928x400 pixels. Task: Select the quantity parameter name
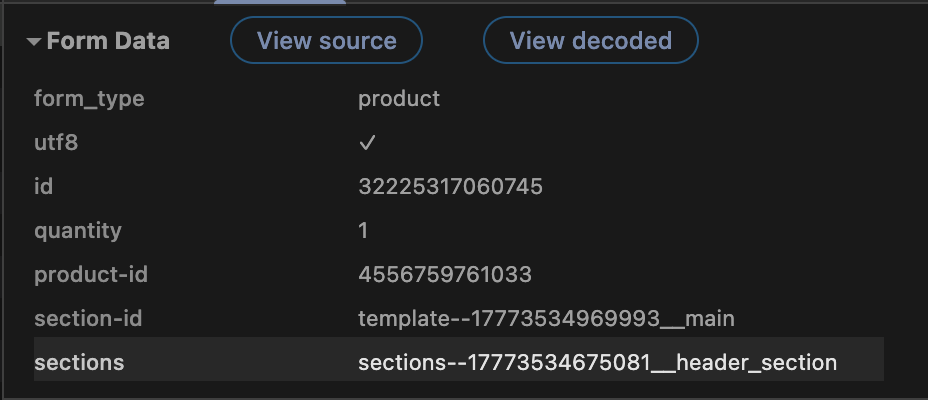click(x=78, y=231)
